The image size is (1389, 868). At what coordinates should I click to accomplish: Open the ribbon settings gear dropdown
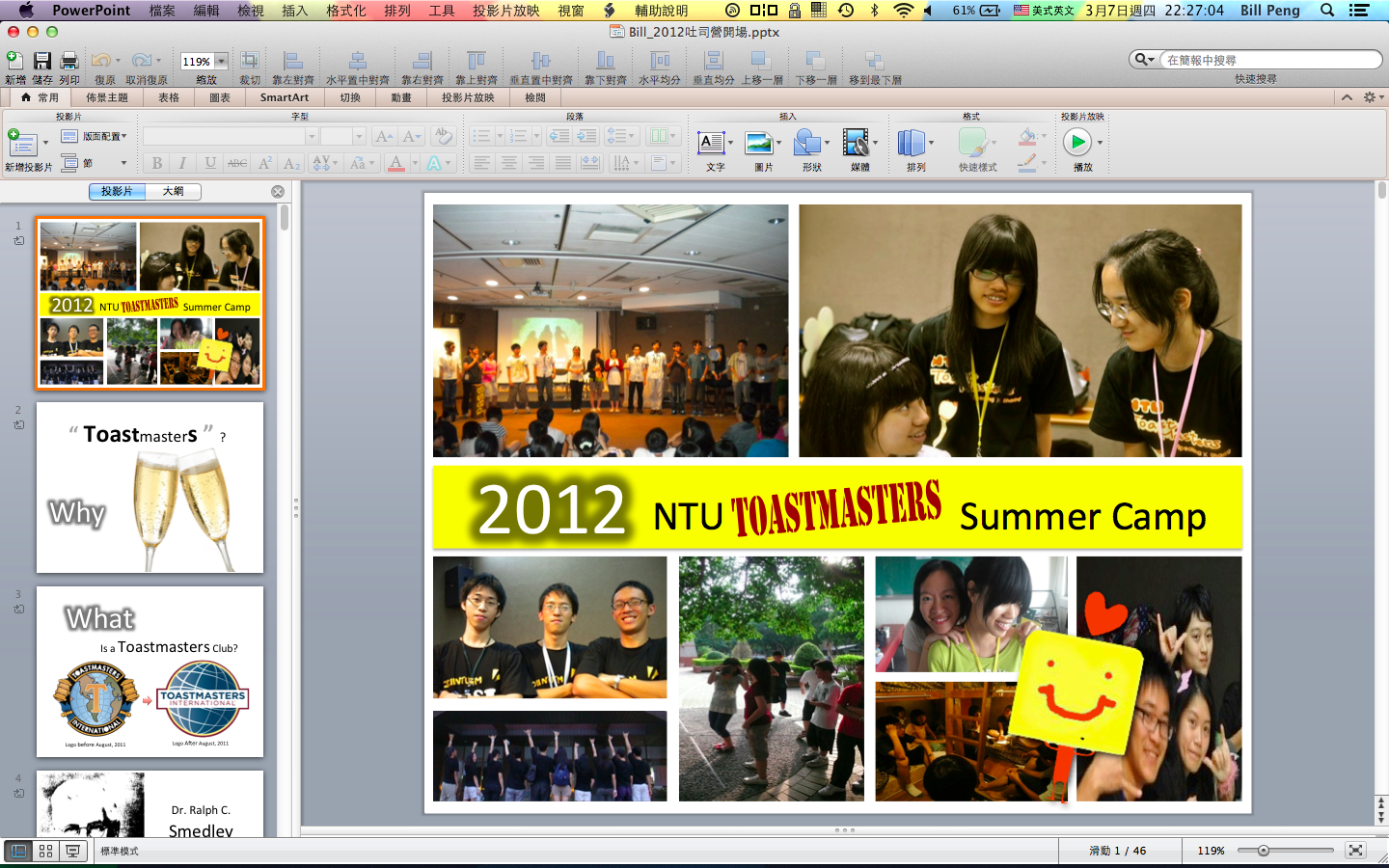[1374, 97]
